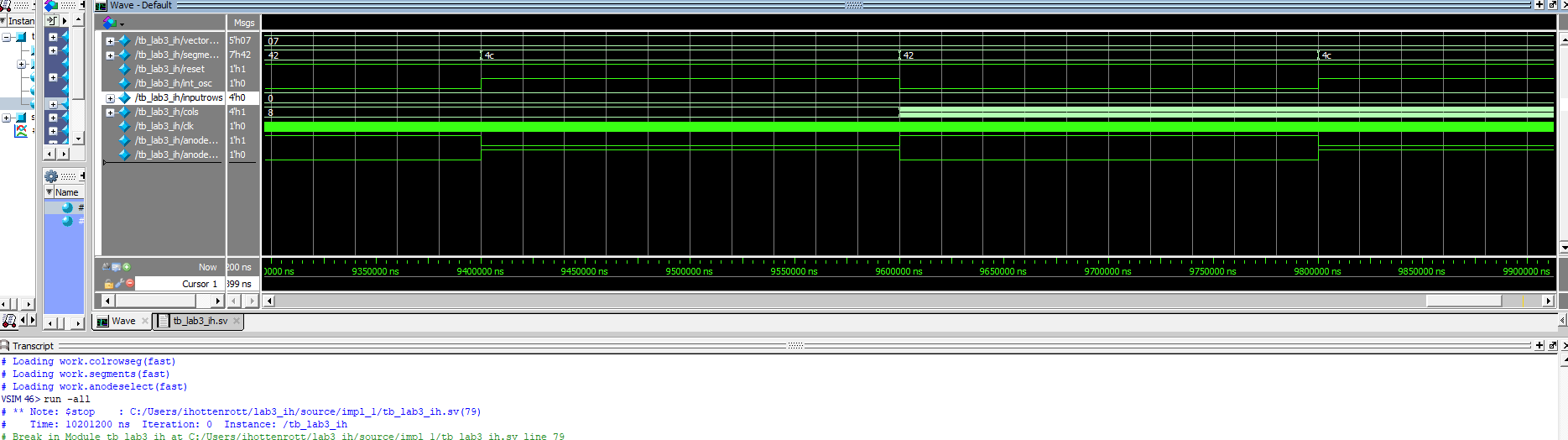Screen dimensions: 1568x440
Task: Click the Name column header in processes pane
Action: (66, 192)
